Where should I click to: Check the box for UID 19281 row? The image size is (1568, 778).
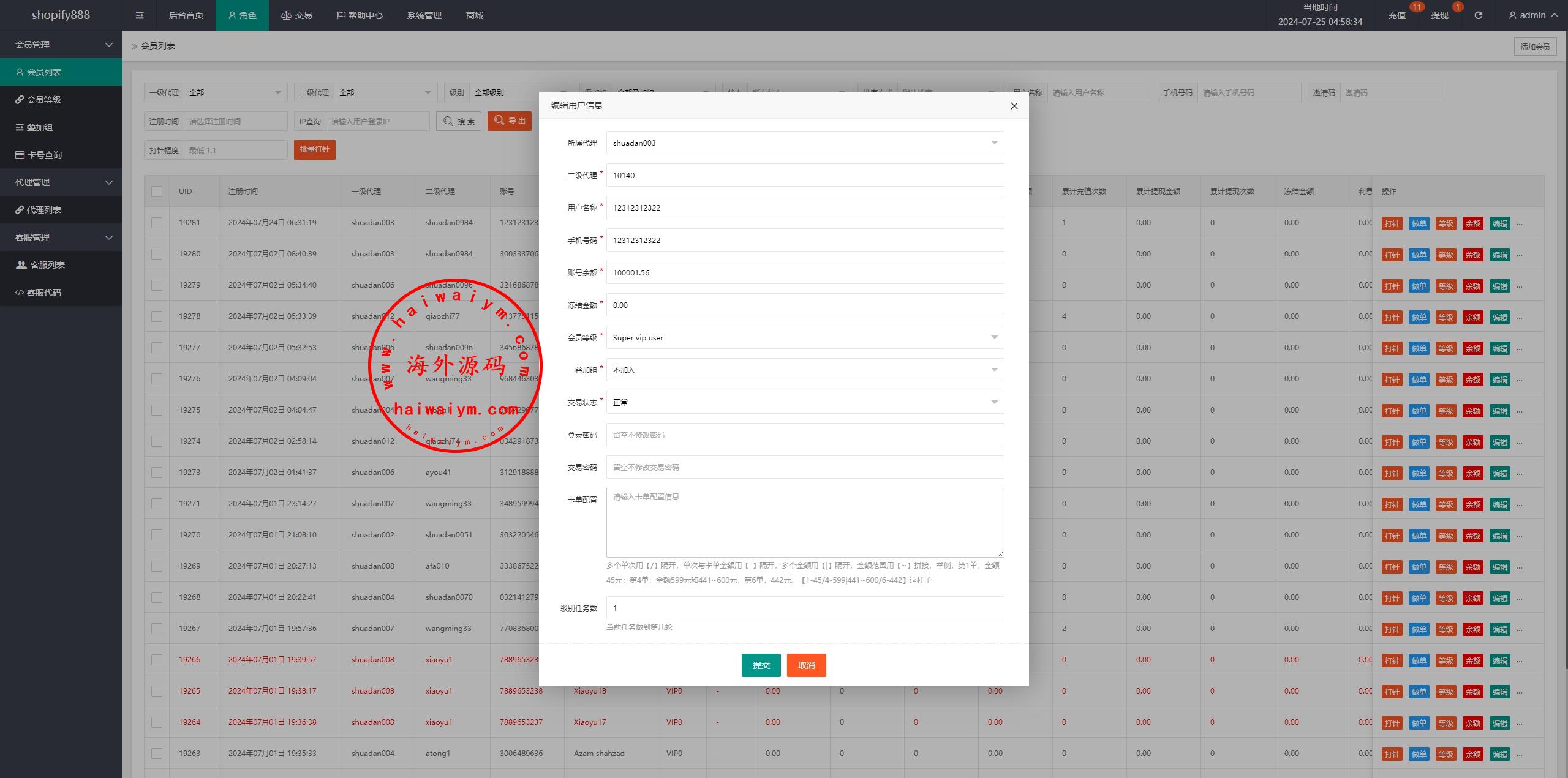click(157, 223)
